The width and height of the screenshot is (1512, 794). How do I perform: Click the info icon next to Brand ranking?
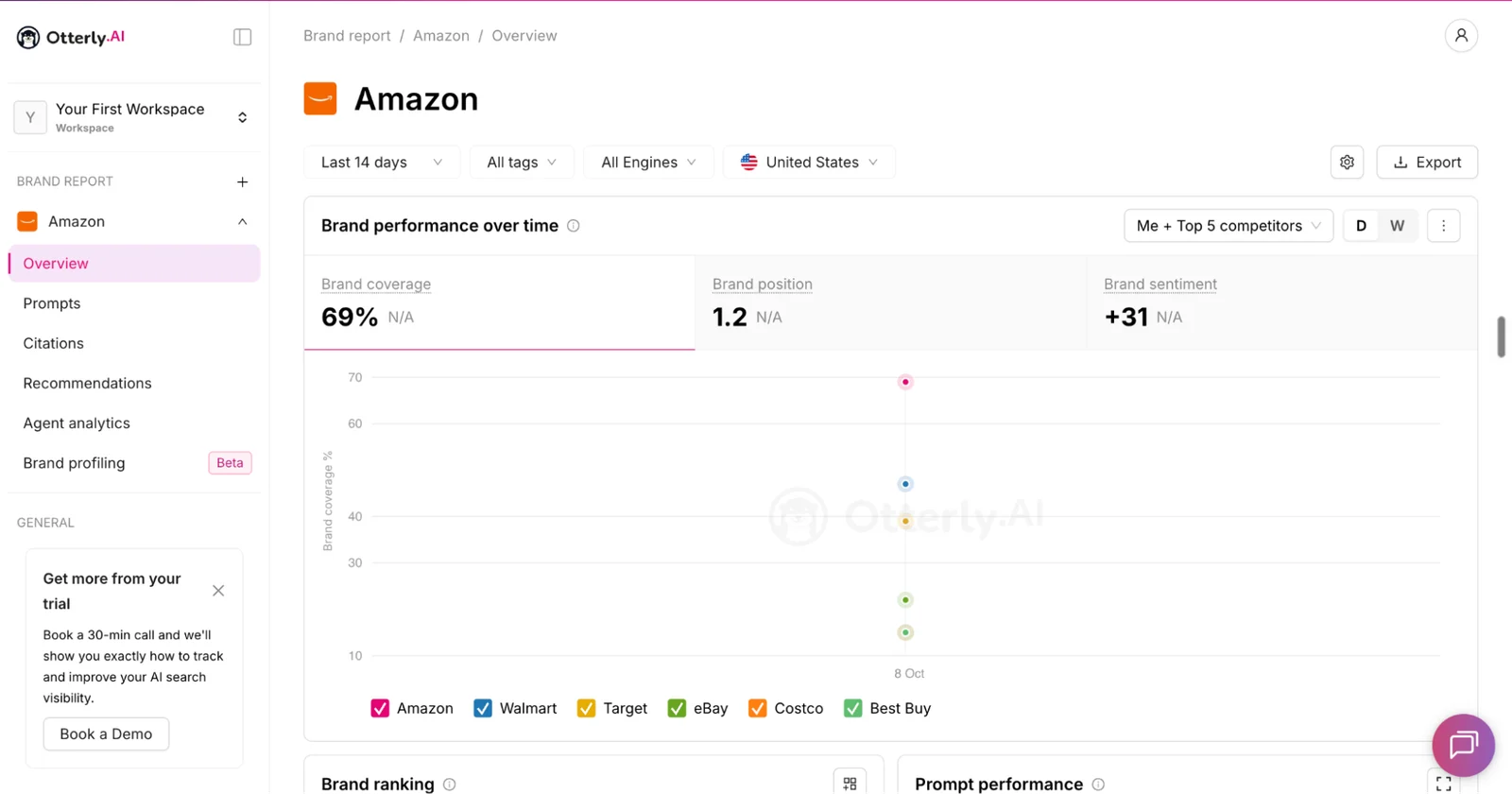pos(450,785)
